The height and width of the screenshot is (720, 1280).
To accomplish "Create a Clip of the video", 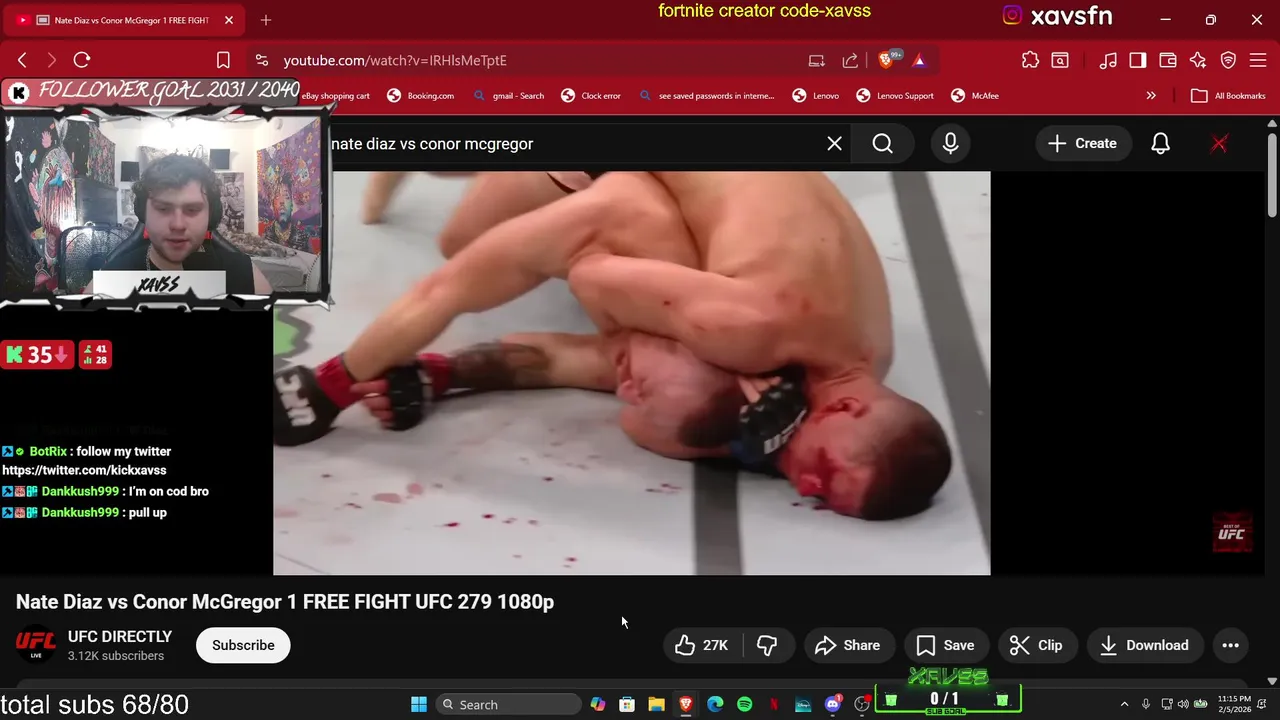I will pyautogui.click(x=1036, y=645).
